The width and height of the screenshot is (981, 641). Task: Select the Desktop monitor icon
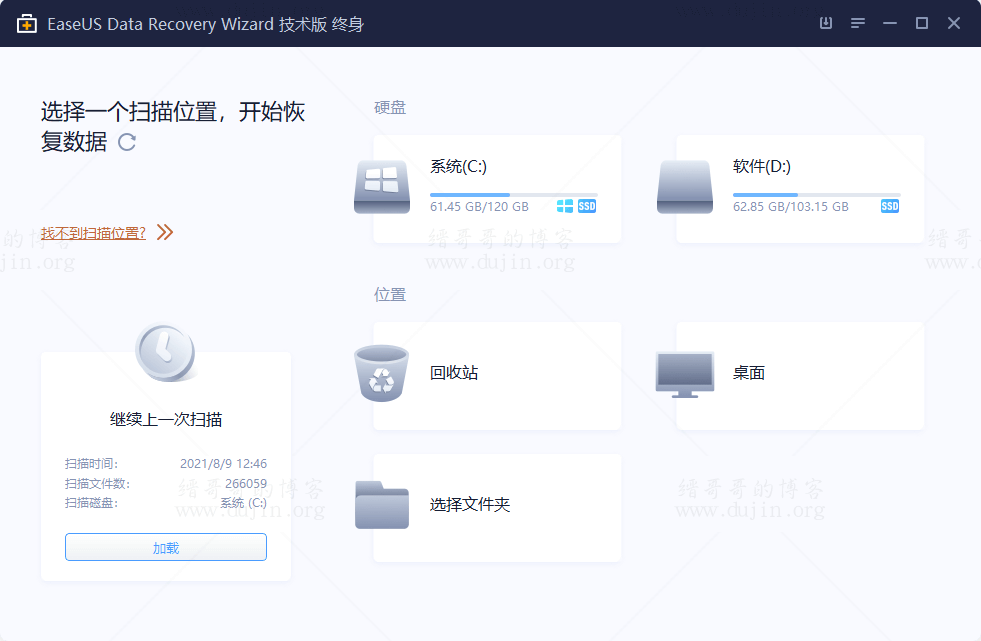(684, 375)
